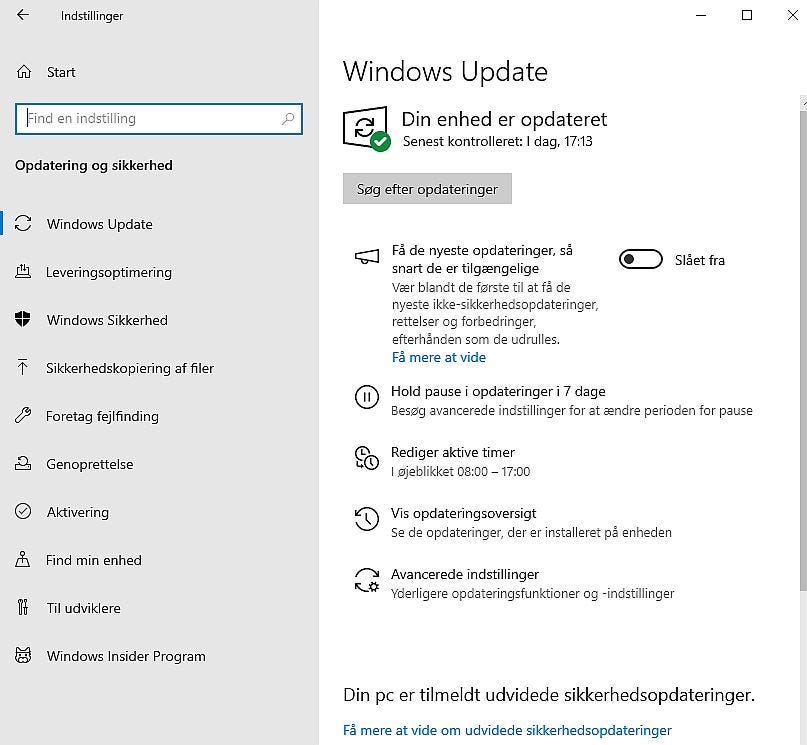Click the search magnifier icon
The height and width of the screenshot is (745, 807).
(x=288, y=119)
